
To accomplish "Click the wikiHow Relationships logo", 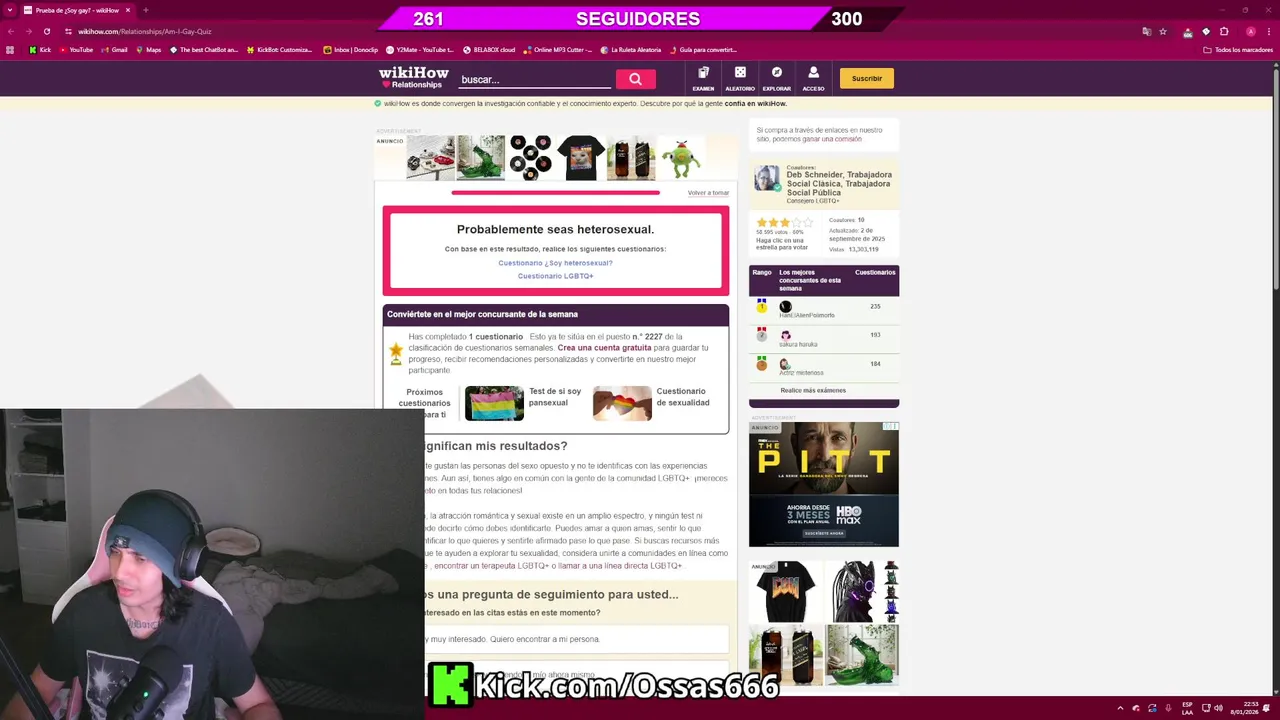I will [414, 78].
